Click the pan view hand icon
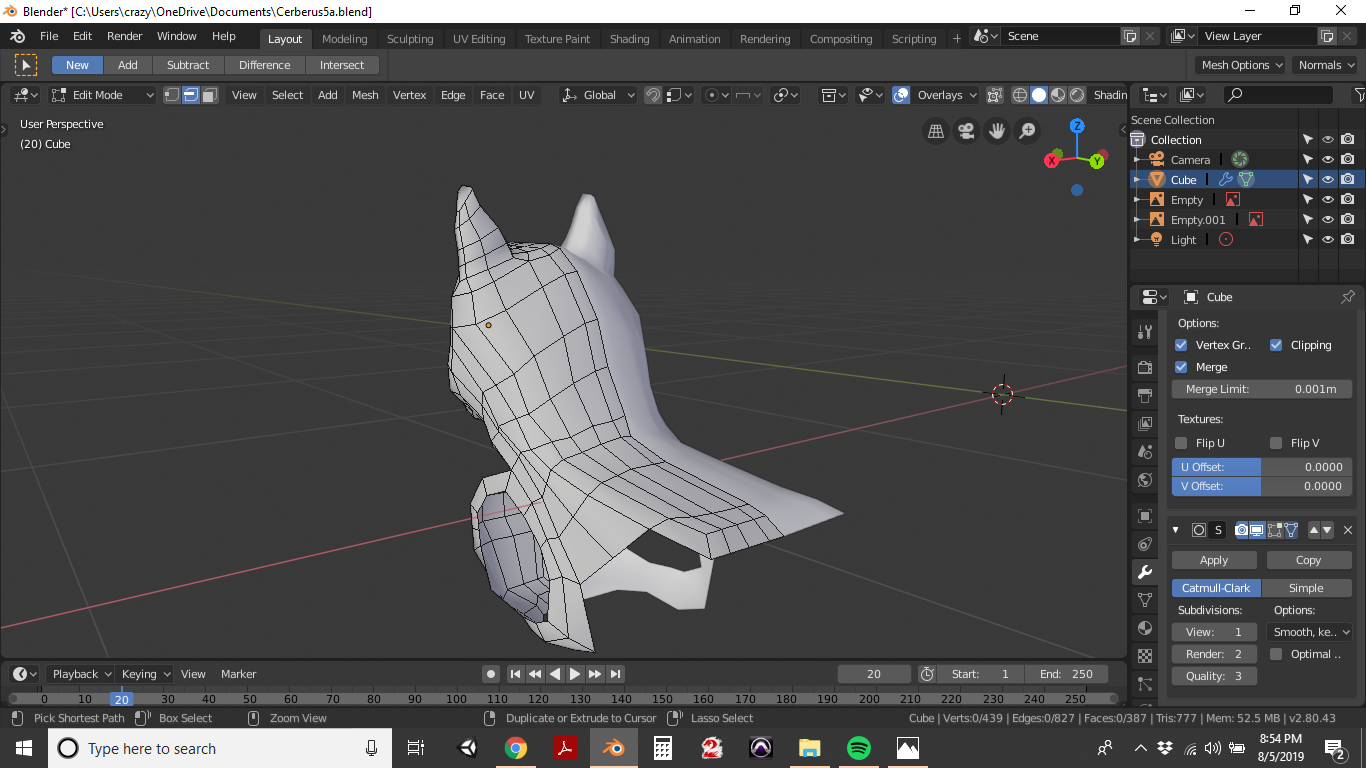The width and height of the screenshot is (1366, 768). 997,131
